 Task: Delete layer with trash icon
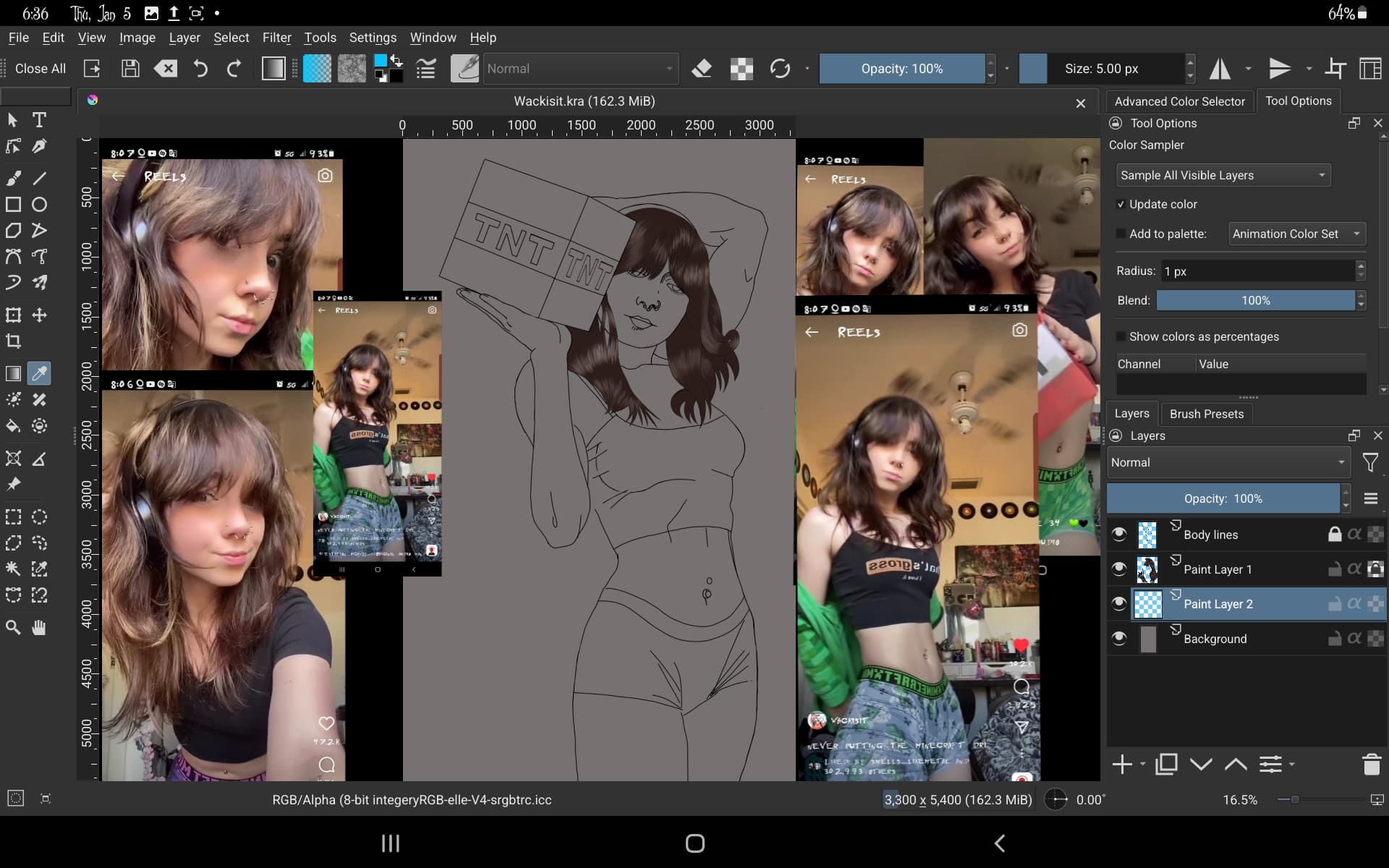coord(1371,765)
